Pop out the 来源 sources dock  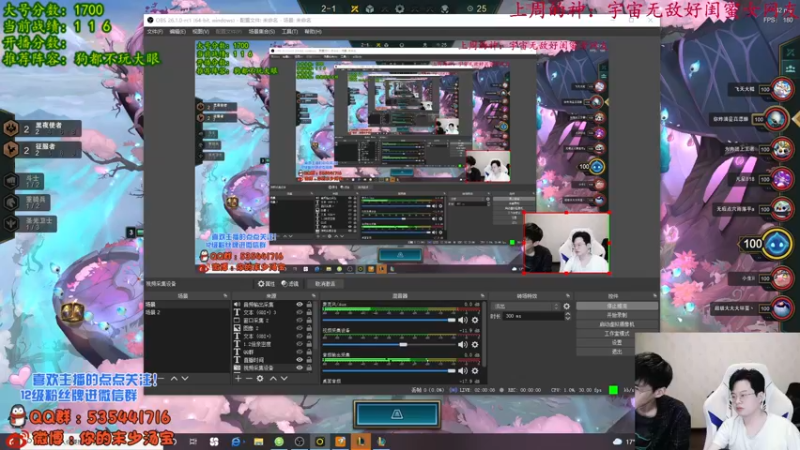[x=314, y=296]
